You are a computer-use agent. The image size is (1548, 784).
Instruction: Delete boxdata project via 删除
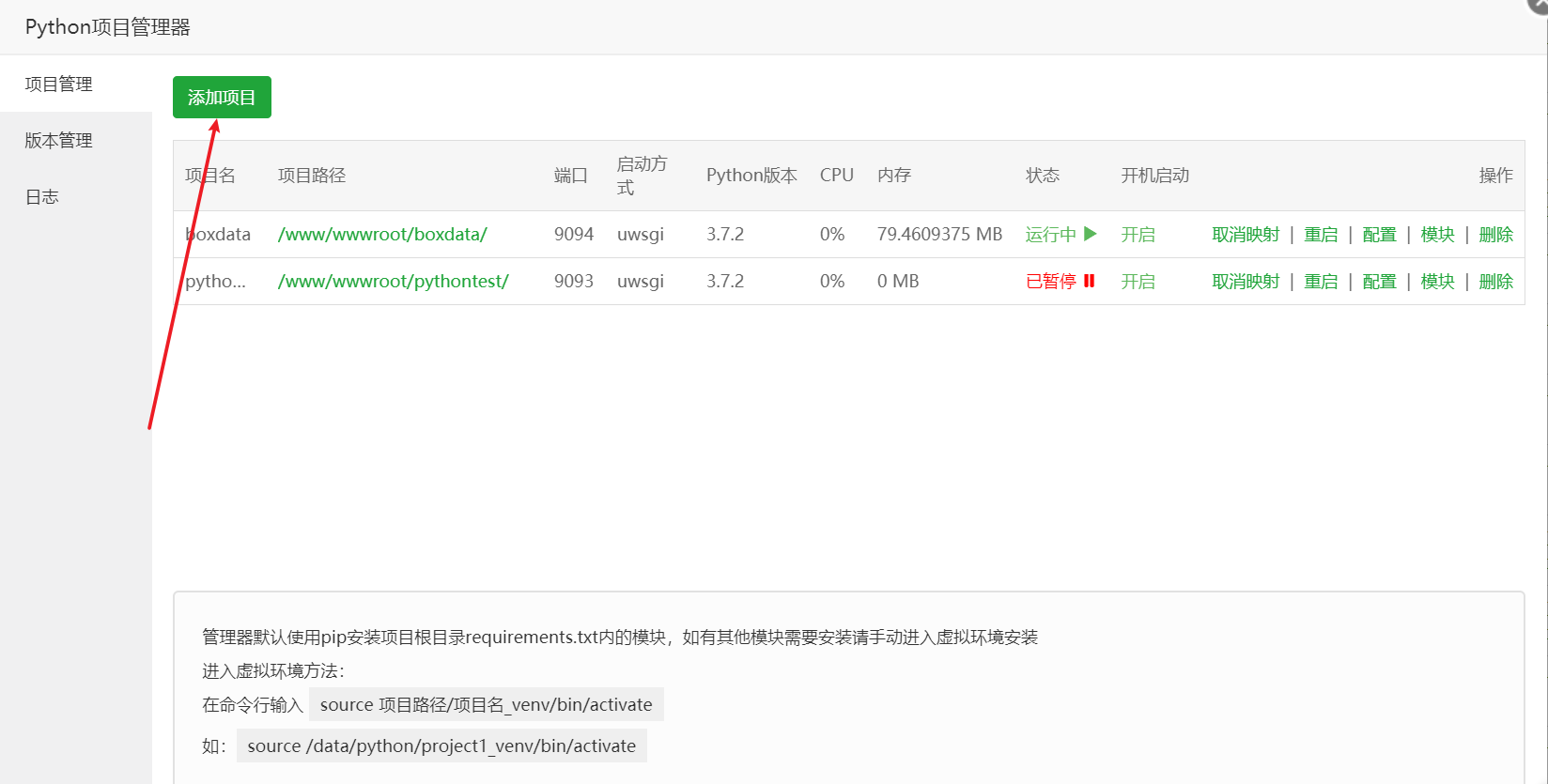tap(1495, 235)
